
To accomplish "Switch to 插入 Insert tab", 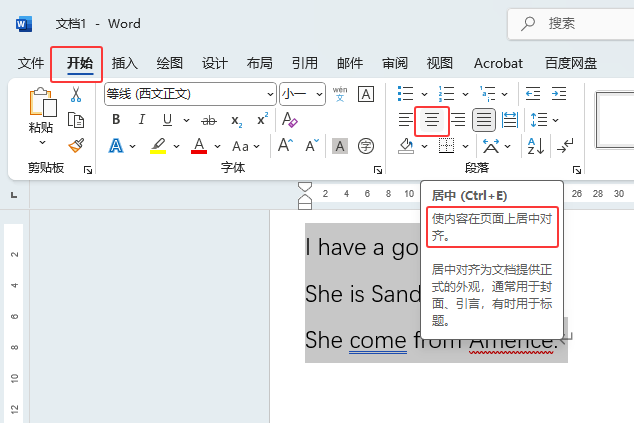I will coord(125,63).
